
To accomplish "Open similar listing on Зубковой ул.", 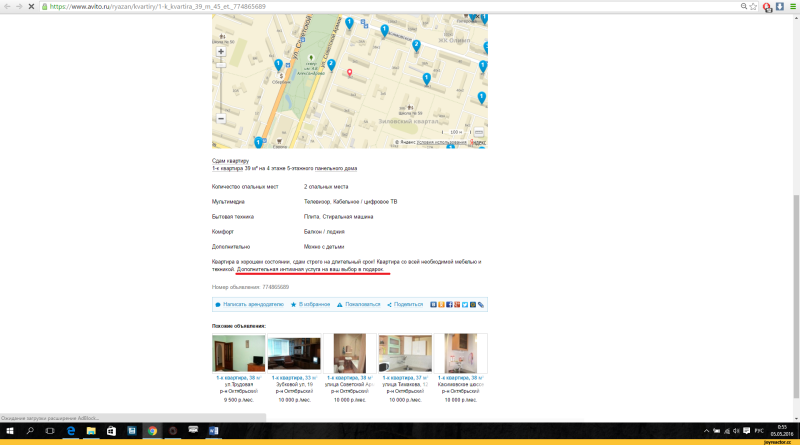I will [x=294, y=384].
